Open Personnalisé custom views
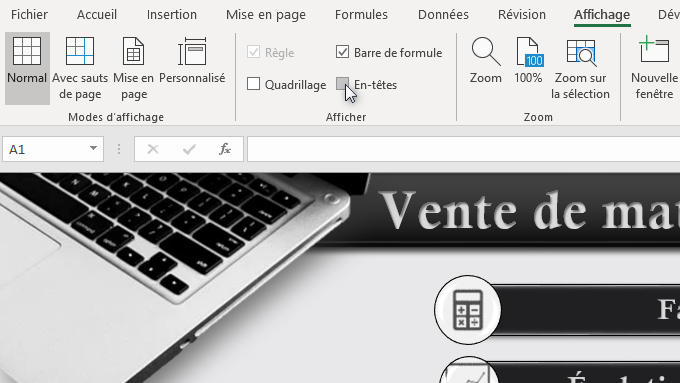Viewport: 680px width, 383px height. (x=192, y=61)
